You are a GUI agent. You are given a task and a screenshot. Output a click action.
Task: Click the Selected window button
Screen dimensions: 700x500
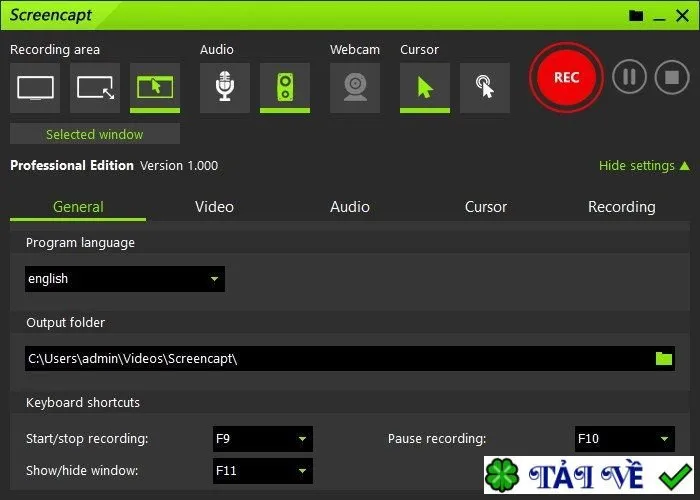95,134
